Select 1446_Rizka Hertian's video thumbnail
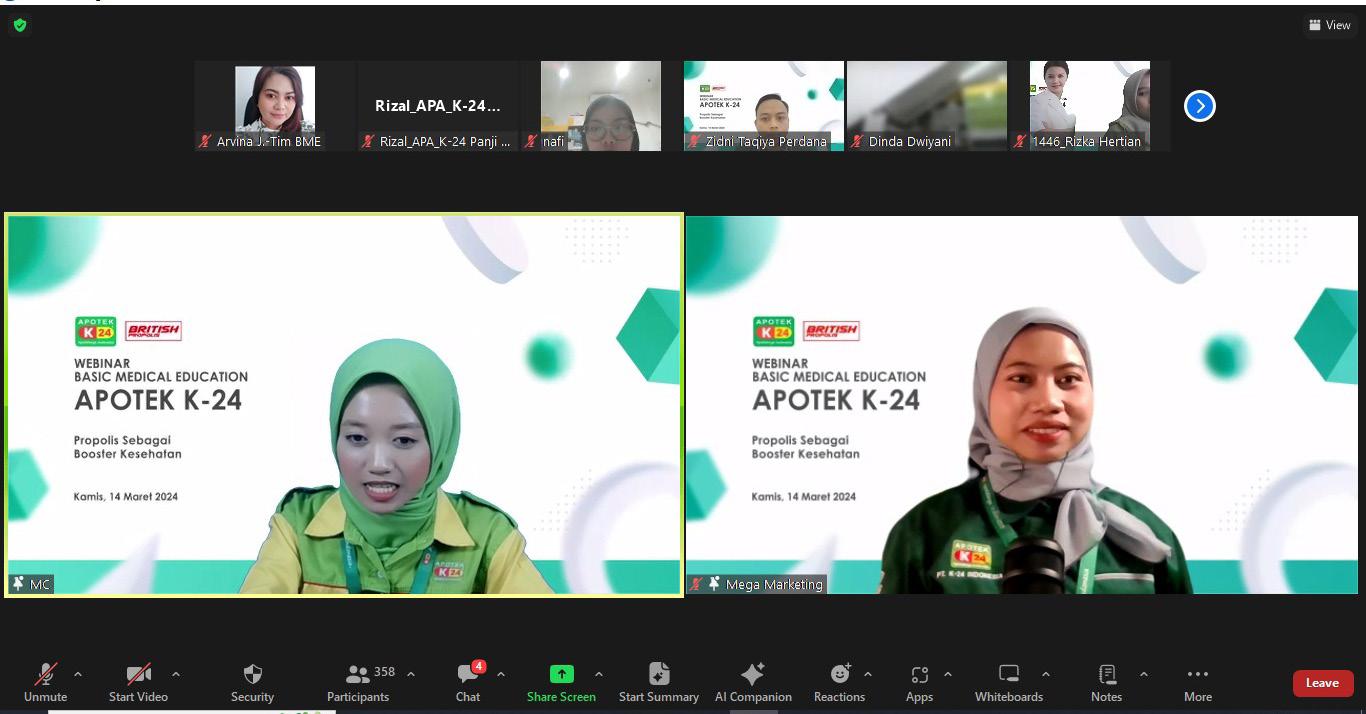 coord(1090,106)
